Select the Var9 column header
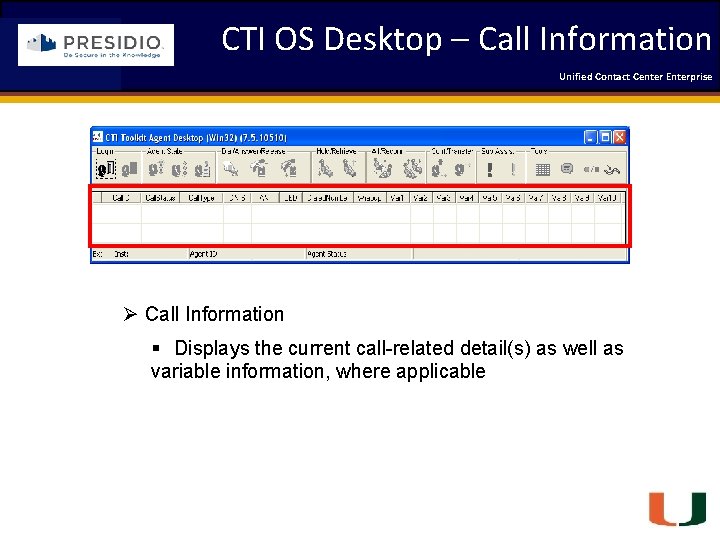Viewport: 720px width, 540px height. coord(582,198)
